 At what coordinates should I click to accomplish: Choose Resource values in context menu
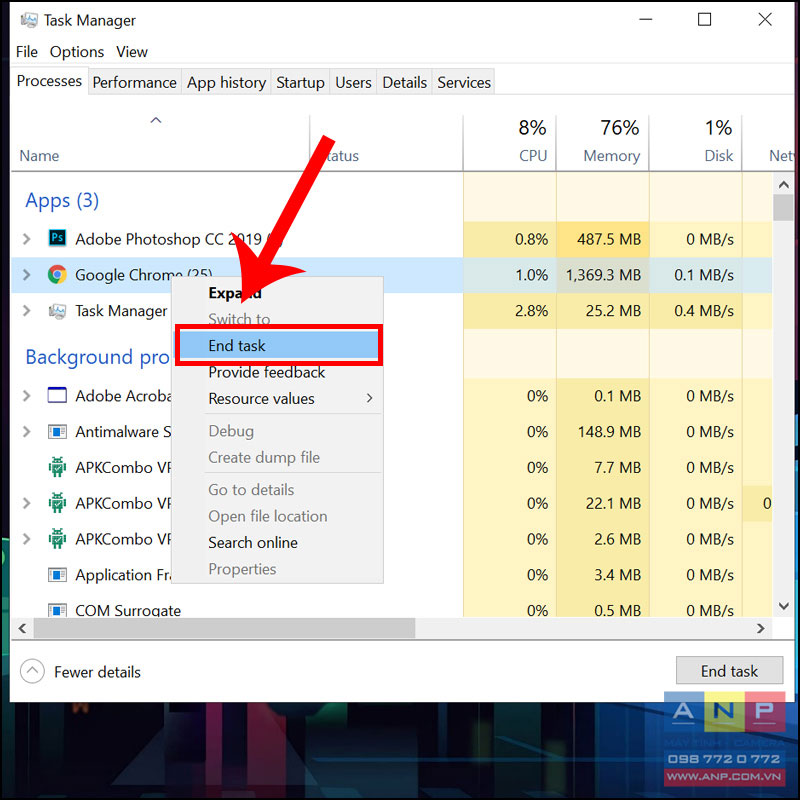tap(279, 398)
